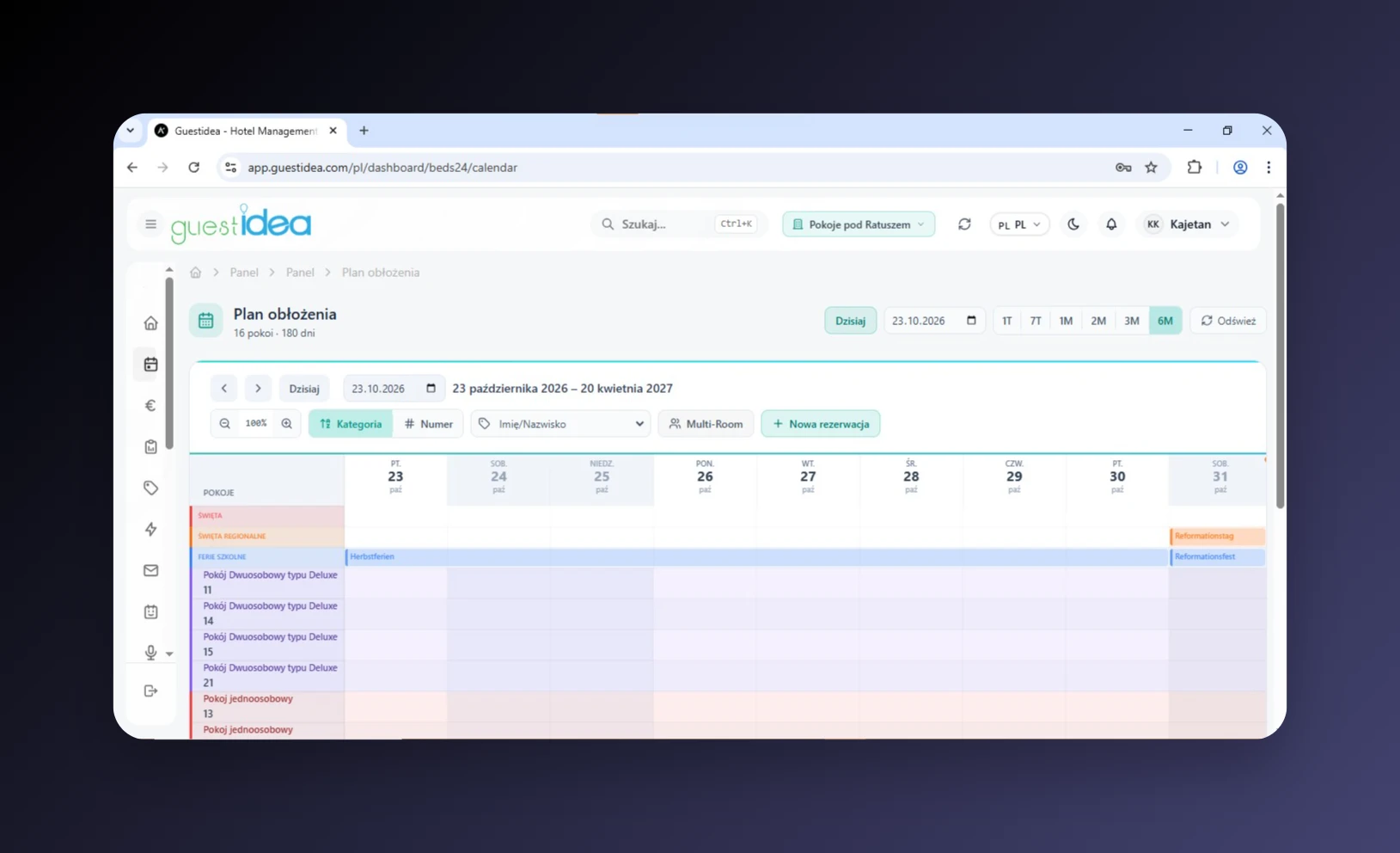Switch room sorting to Kategoria
1400x853 pixels.
click(351, 424)
